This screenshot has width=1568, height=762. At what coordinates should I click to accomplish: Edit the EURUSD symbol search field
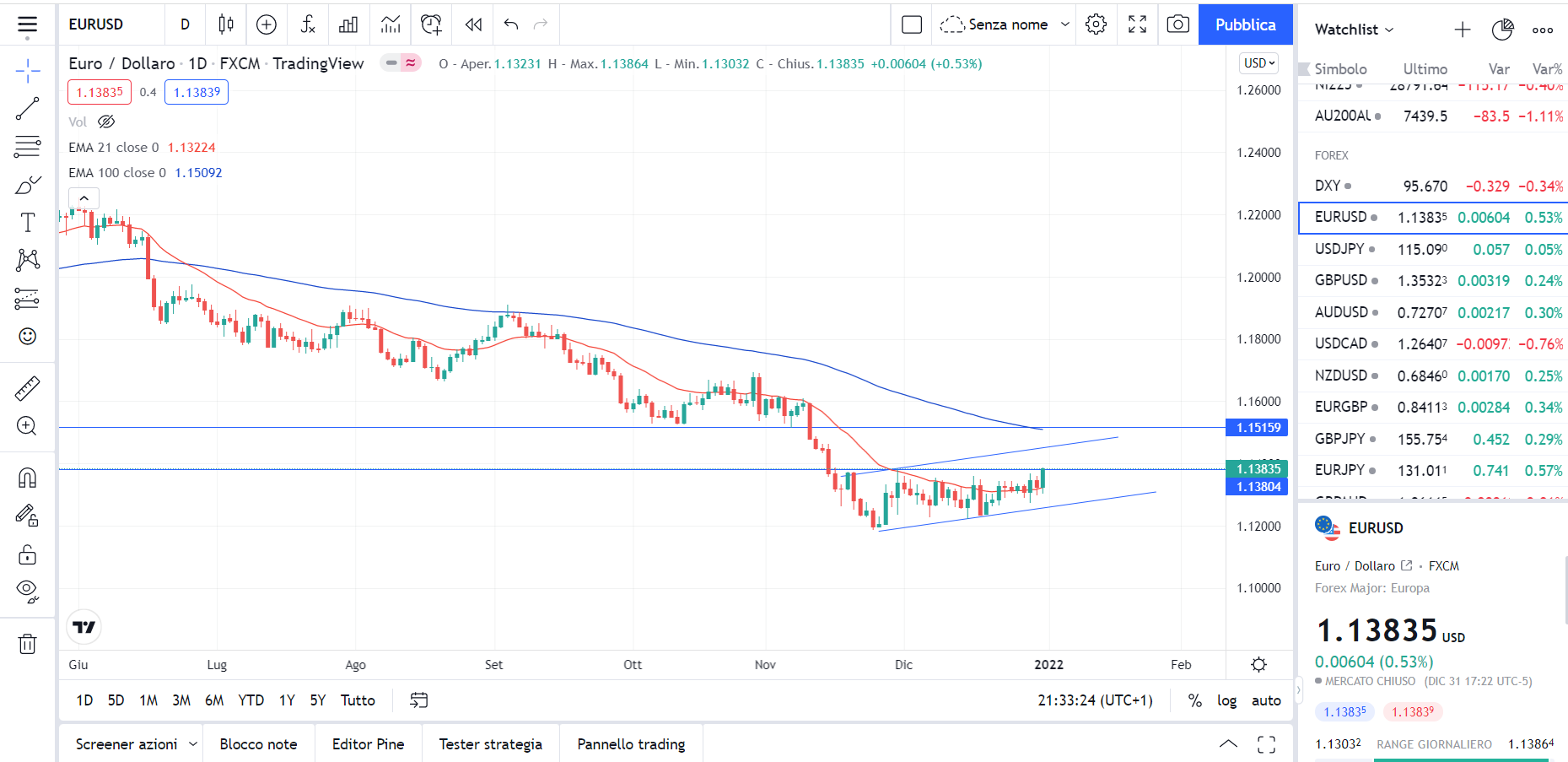tap(110, 24)
